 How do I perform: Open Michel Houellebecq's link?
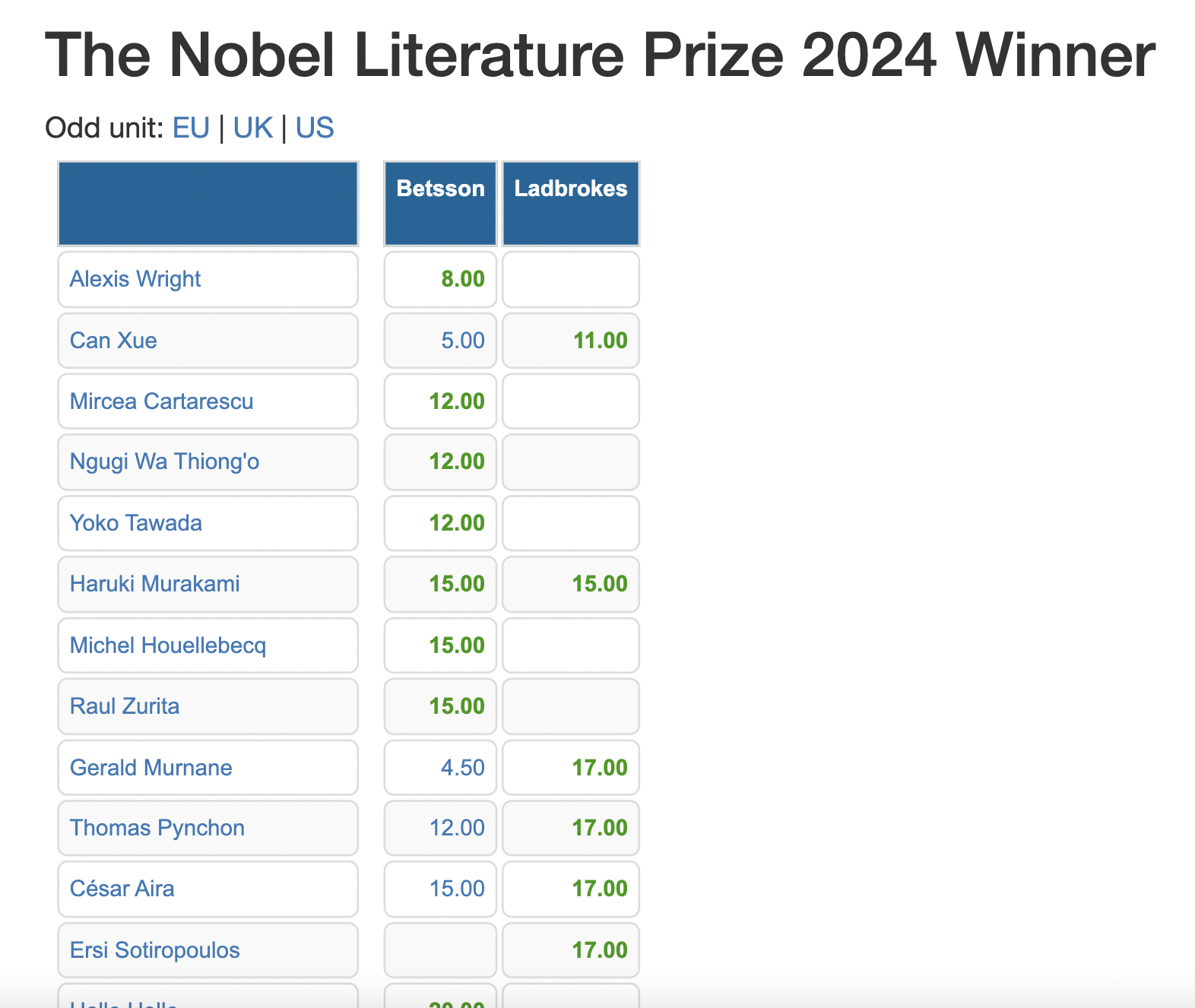pyautogui.click(x=167, y=645)
